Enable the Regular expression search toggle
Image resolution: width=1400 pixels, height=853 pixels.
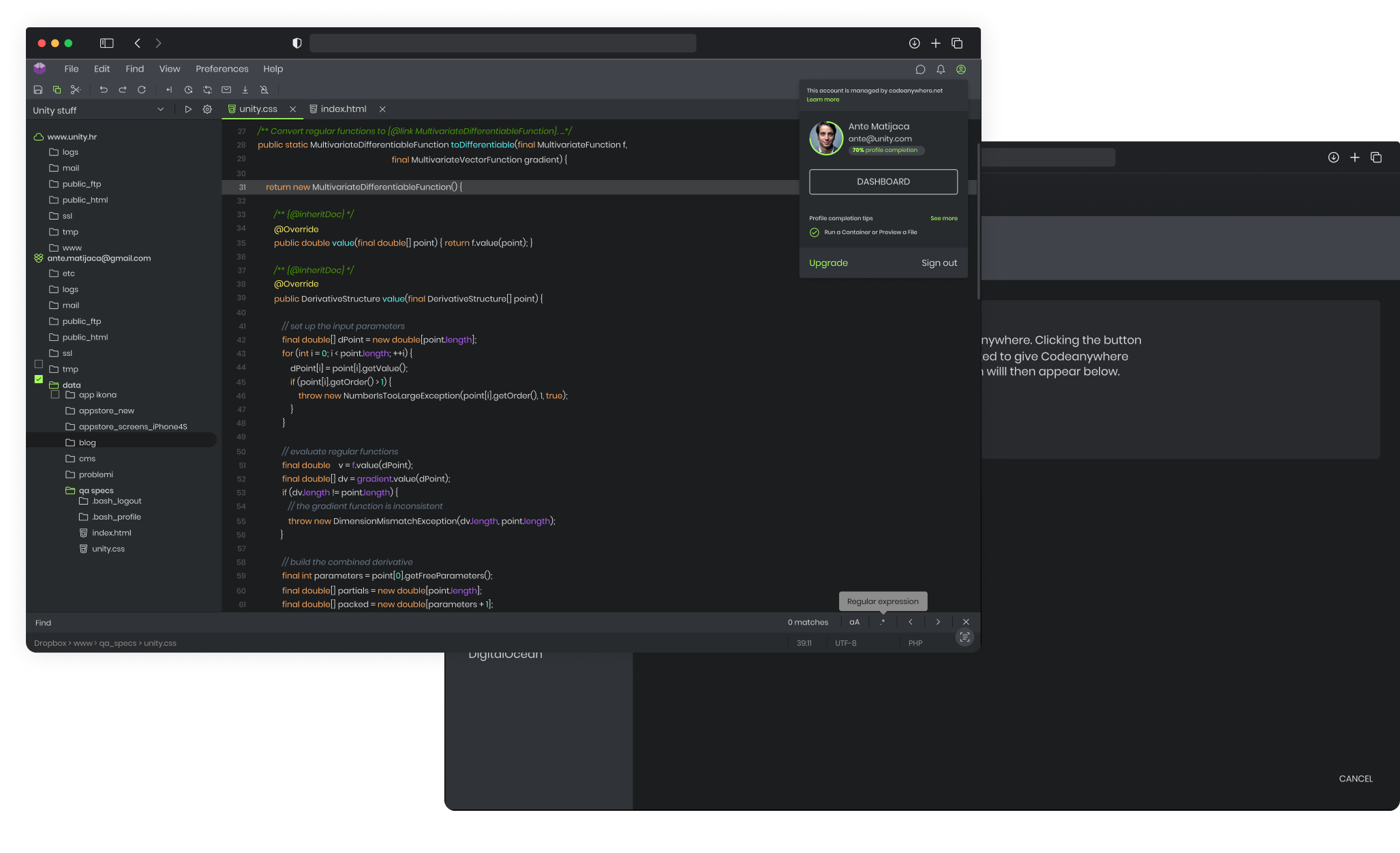883,622
